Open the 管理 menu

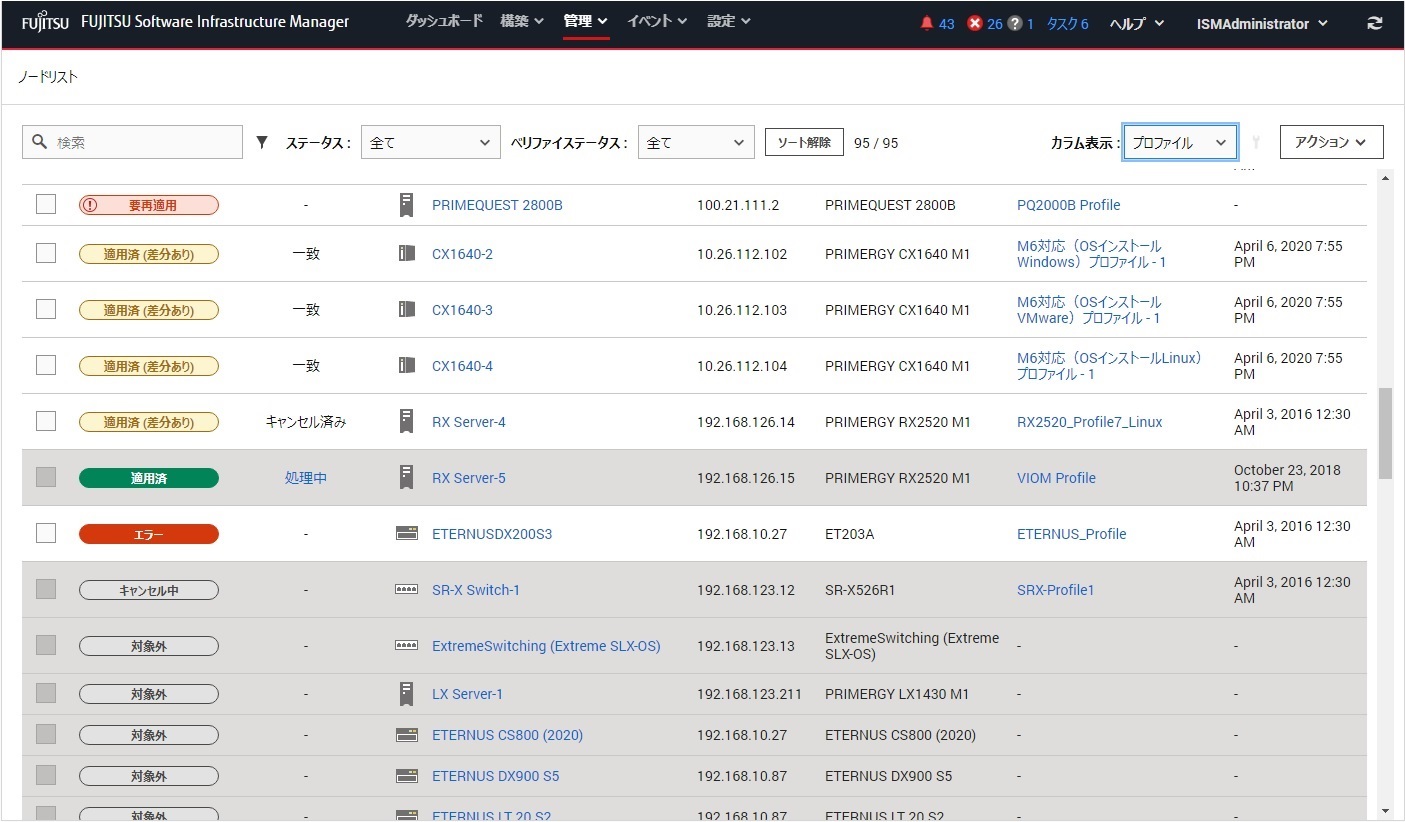[x=586, y=21]
